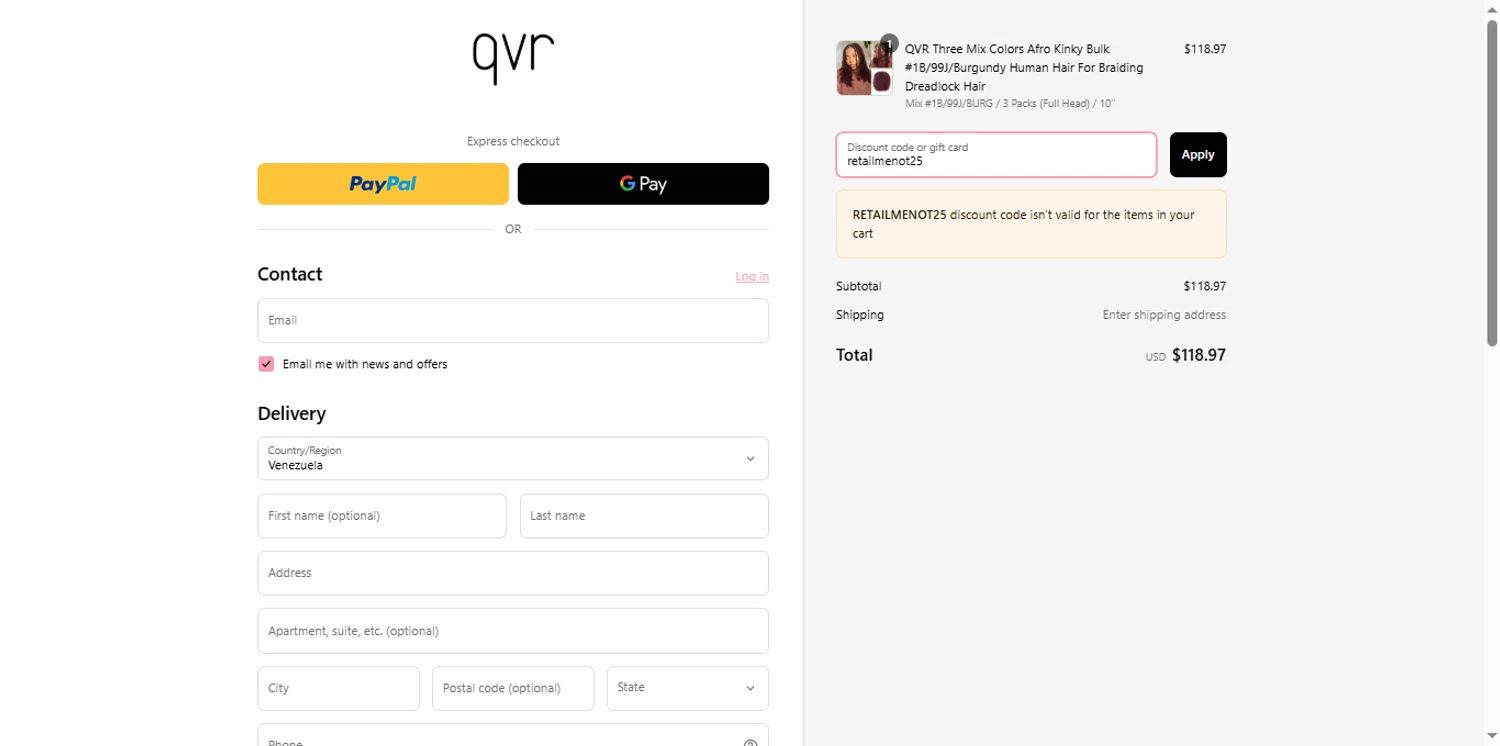The width and height of the screenshot is (1500, 746).
Task: Click the help icon in the Phone field
Action: (x=750, y=742)
